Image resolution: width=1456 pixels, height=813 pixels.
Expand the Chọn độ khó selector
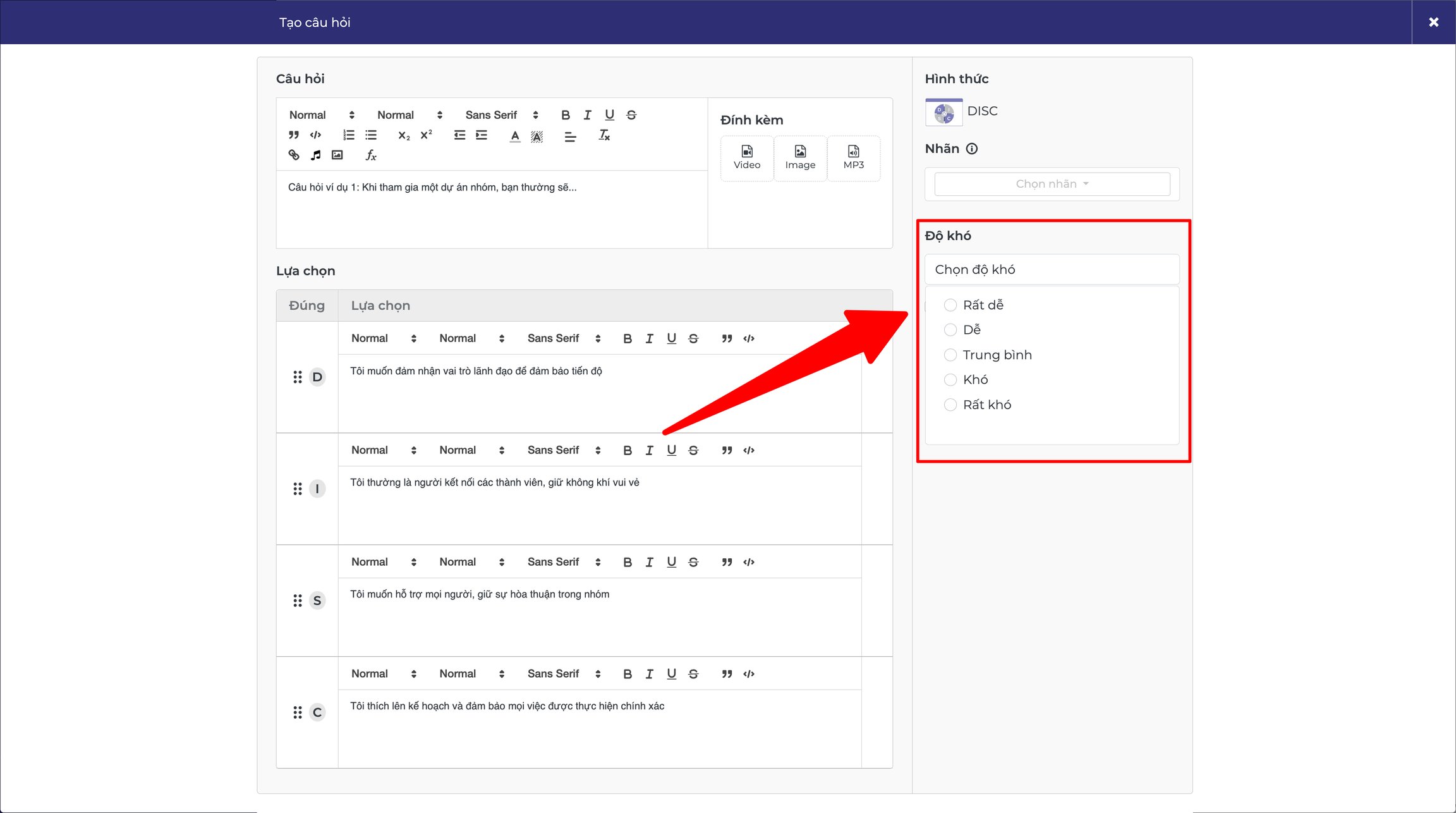click(1052, 269)
